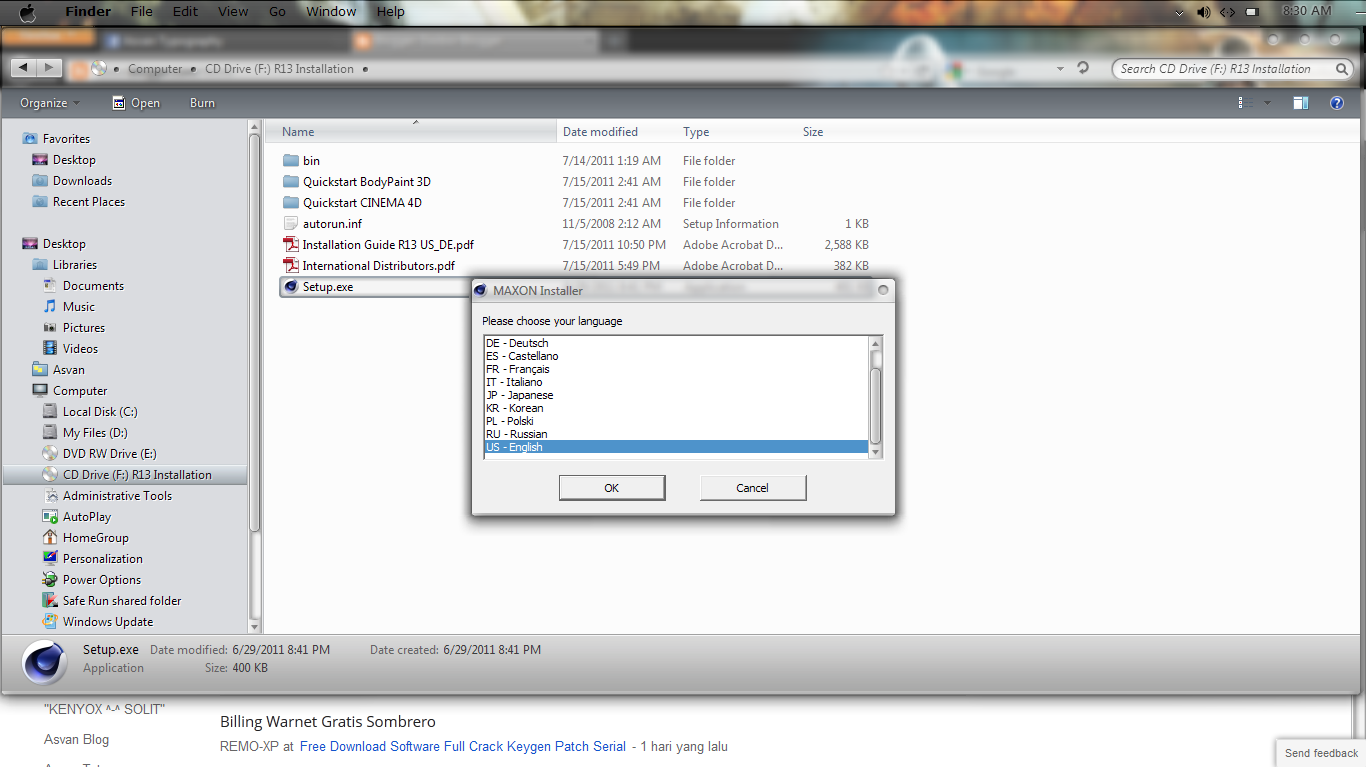Open the Window menu in menu bar
The image size is (1366, 768).
(x=331, y=12)
